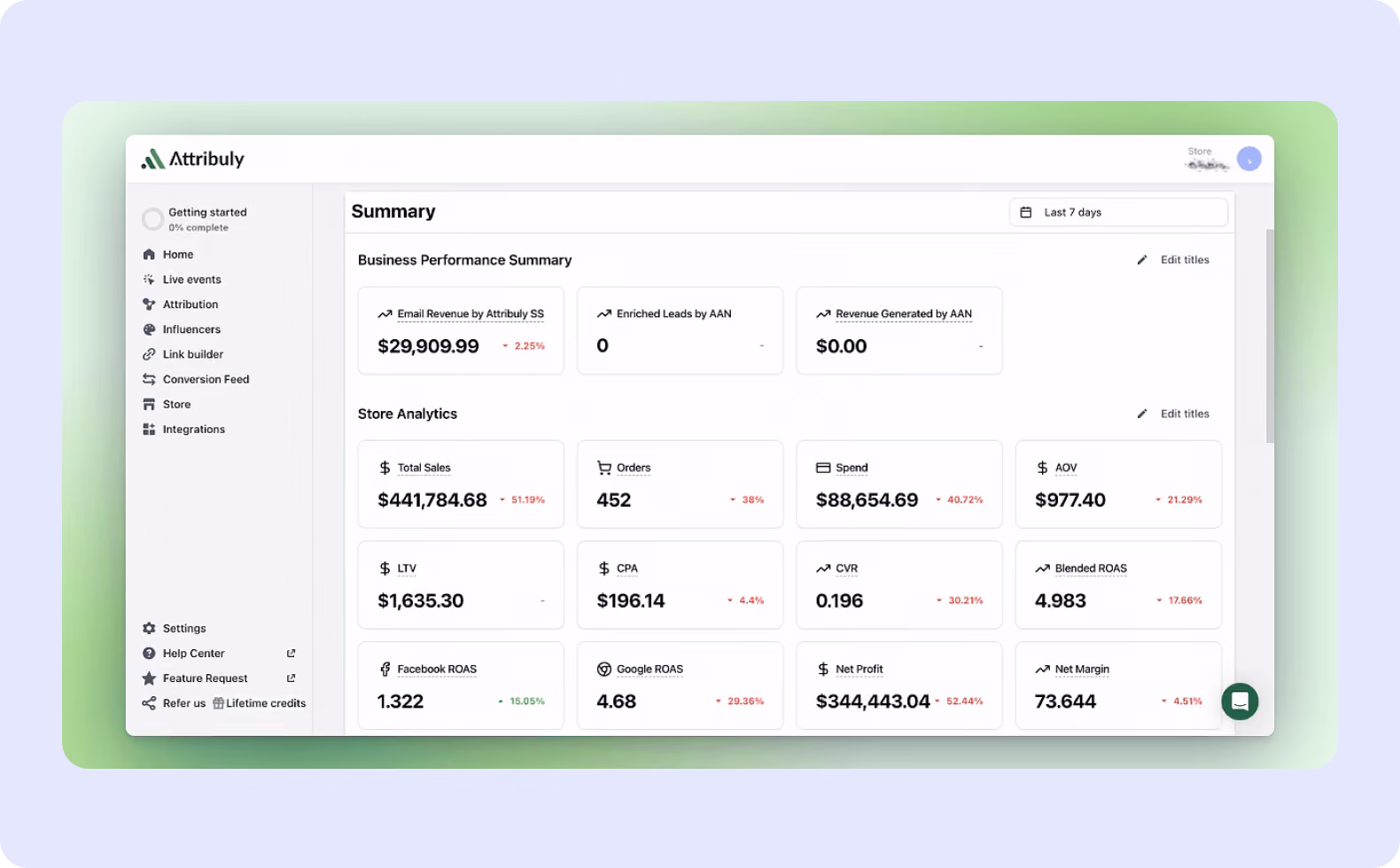Click Enriched Leads by AAN label
Viewport: 1400px width, 868px height.
(674, 314)
